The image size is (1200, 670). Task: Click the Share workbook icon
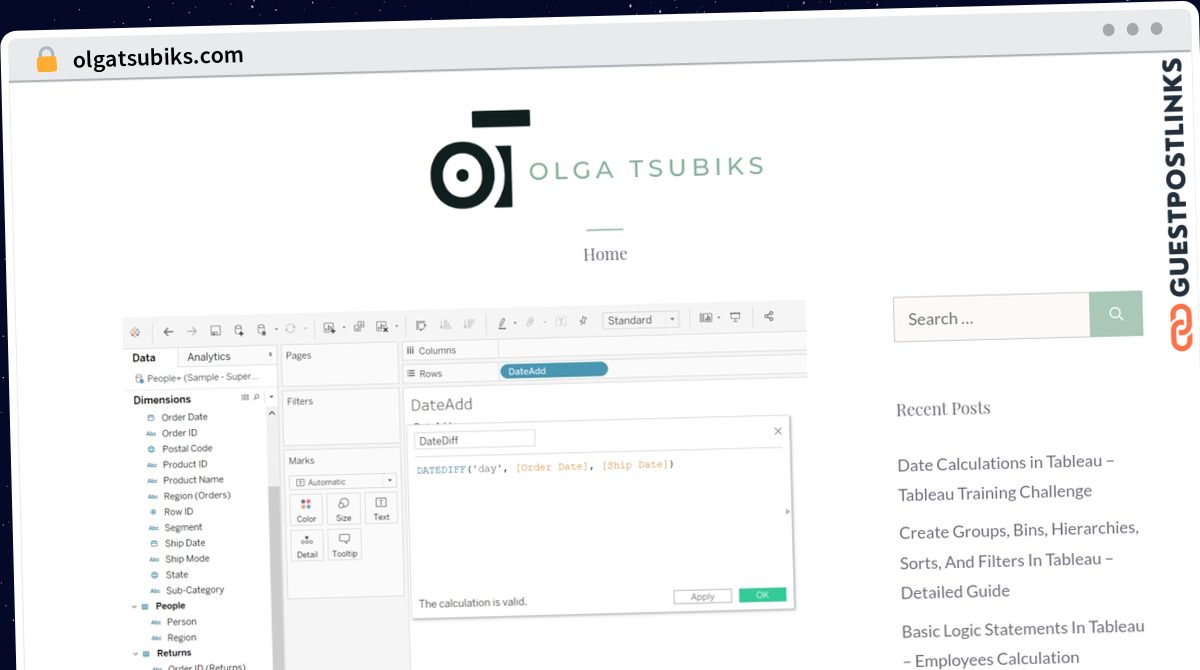(x=769, y=316)
